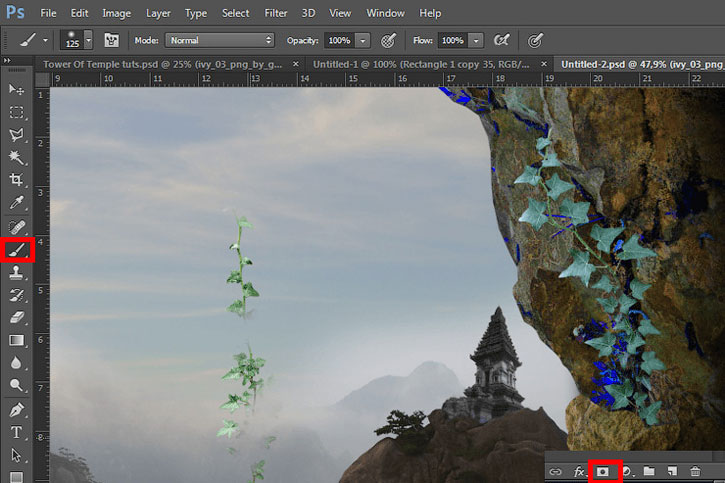725x483 pixels.
Task: Select the Eraser tool
Action: (17, 318)
